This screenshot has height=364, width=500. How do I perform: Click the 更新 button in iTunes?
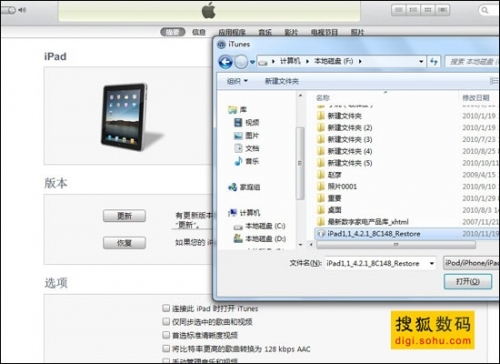point(124,216)
